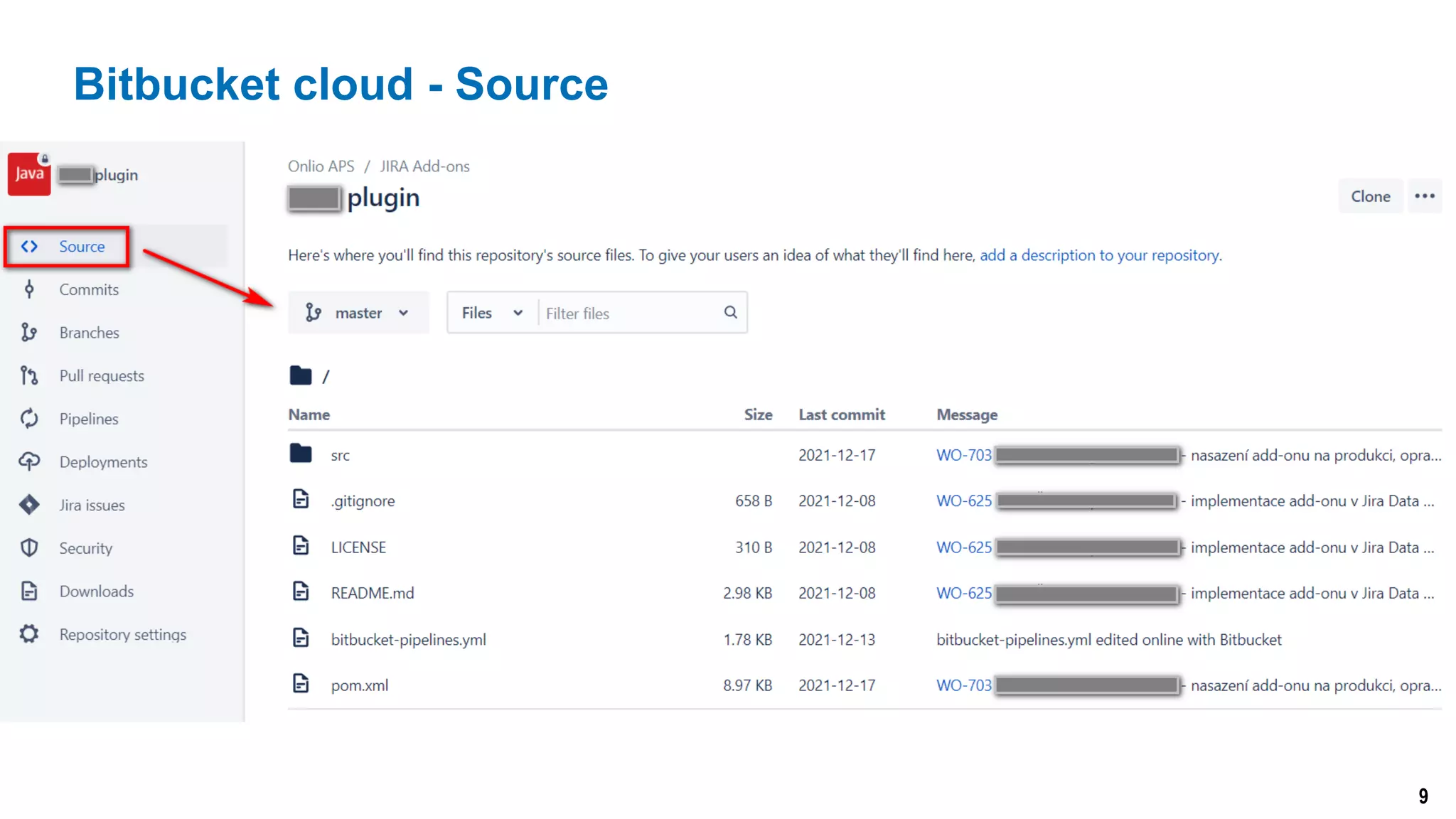Expand the Files type dropdown
Image resolution: width=1456 pixels, height=819 pixels.
click(x=492, y=313)
